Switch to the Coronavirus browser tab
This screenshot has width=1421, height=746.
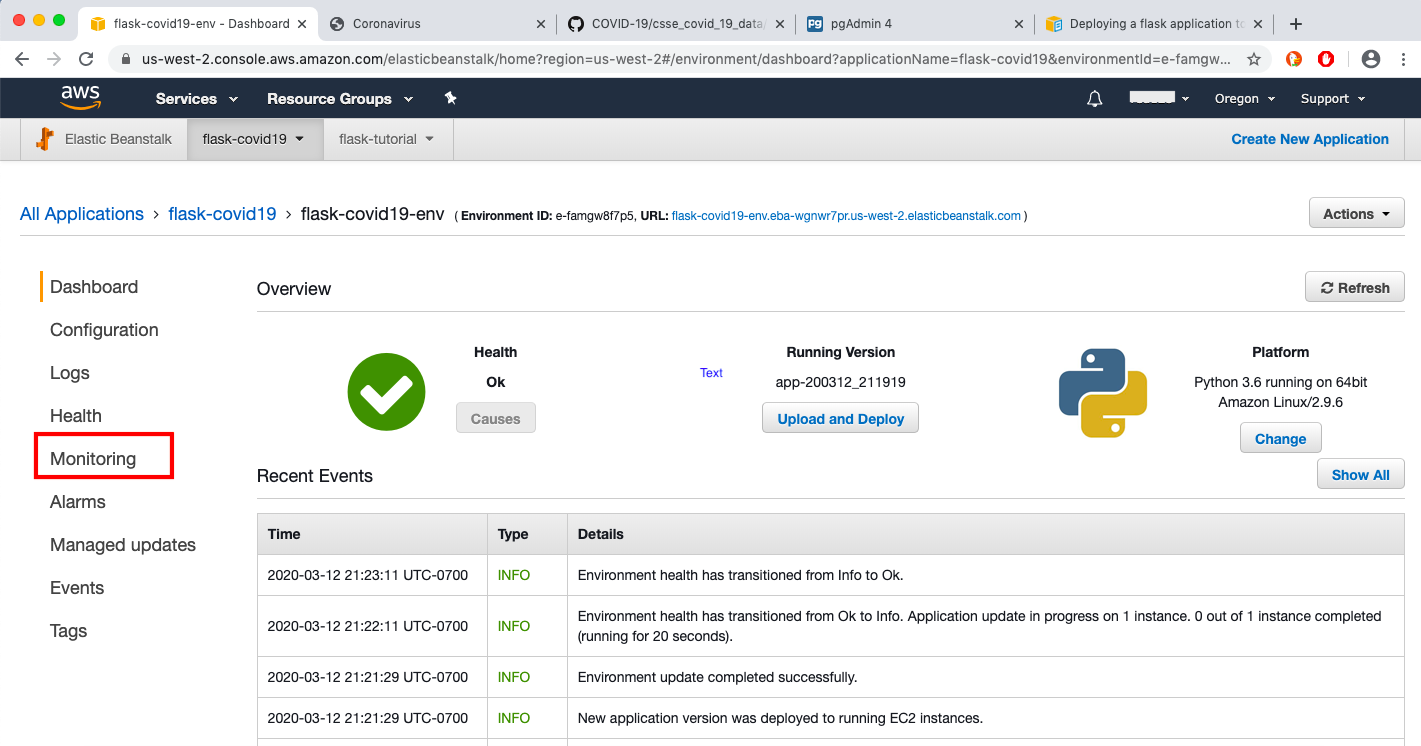click(435, 24)
